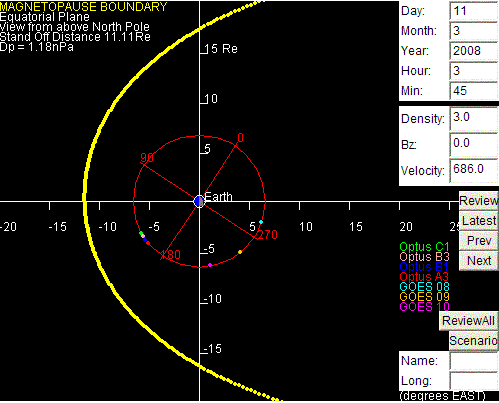
Task: Click the Optus A3 legend entry
Action: pyautogui.click(x=424, y=277)
